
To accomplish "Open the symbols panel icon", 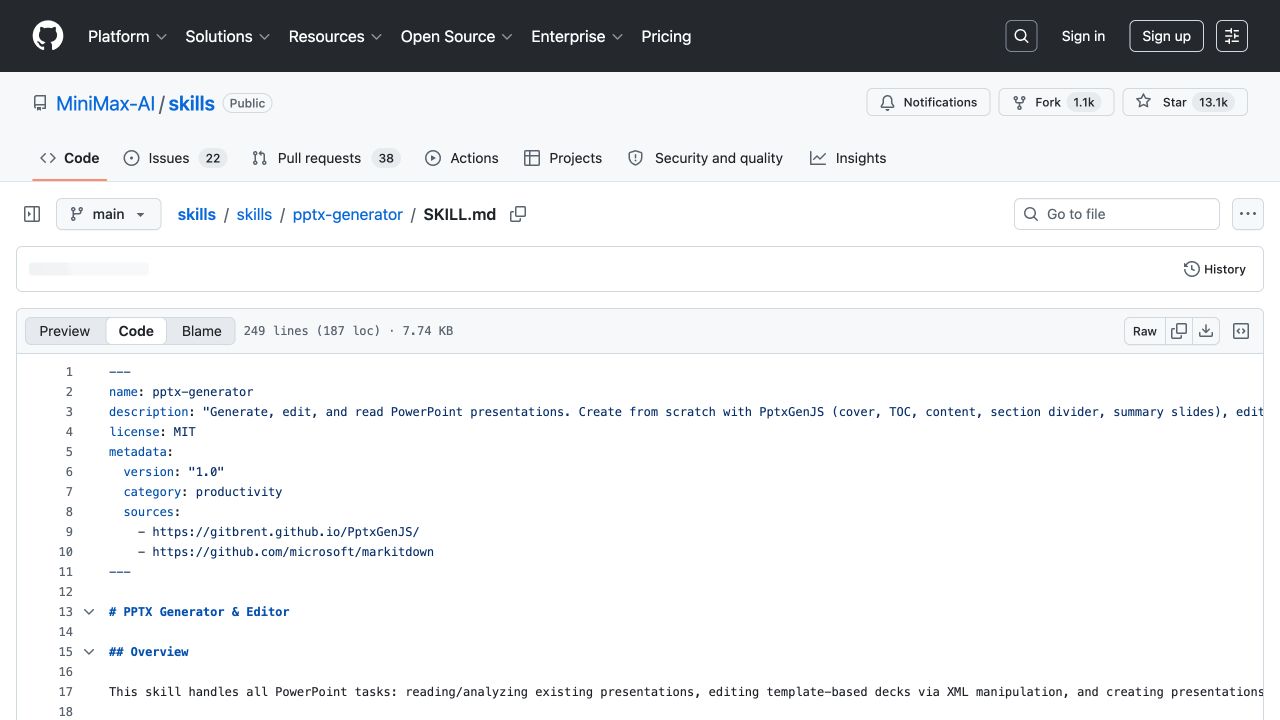I will coord(1241,331).
